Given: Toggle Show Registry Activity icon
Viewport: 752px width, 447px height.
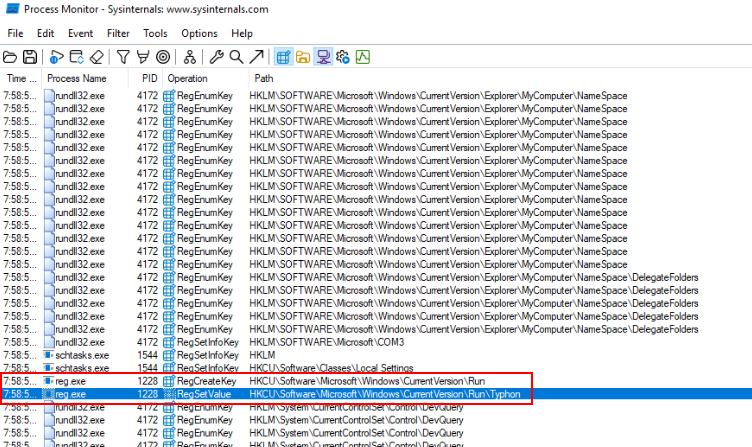Looking at the screenshot, I should tap(283, 57).
